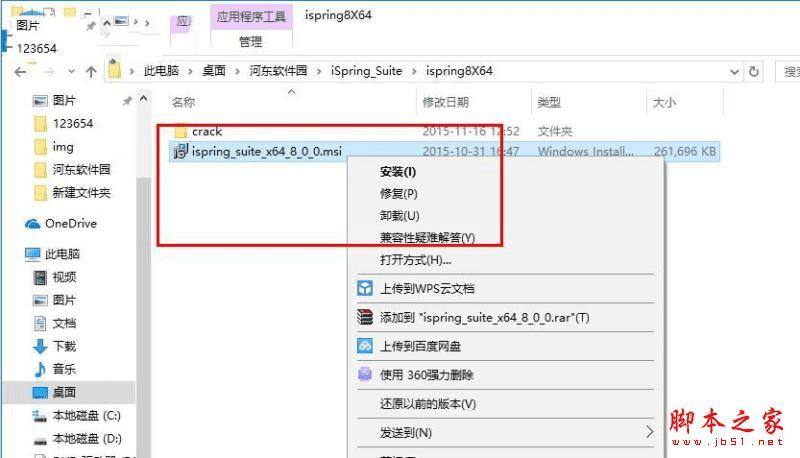Image resolution: width=800 pixels, height=458 pixels.
Task: Choose 安装(I) from the context menu
Action: click(397, 172)
